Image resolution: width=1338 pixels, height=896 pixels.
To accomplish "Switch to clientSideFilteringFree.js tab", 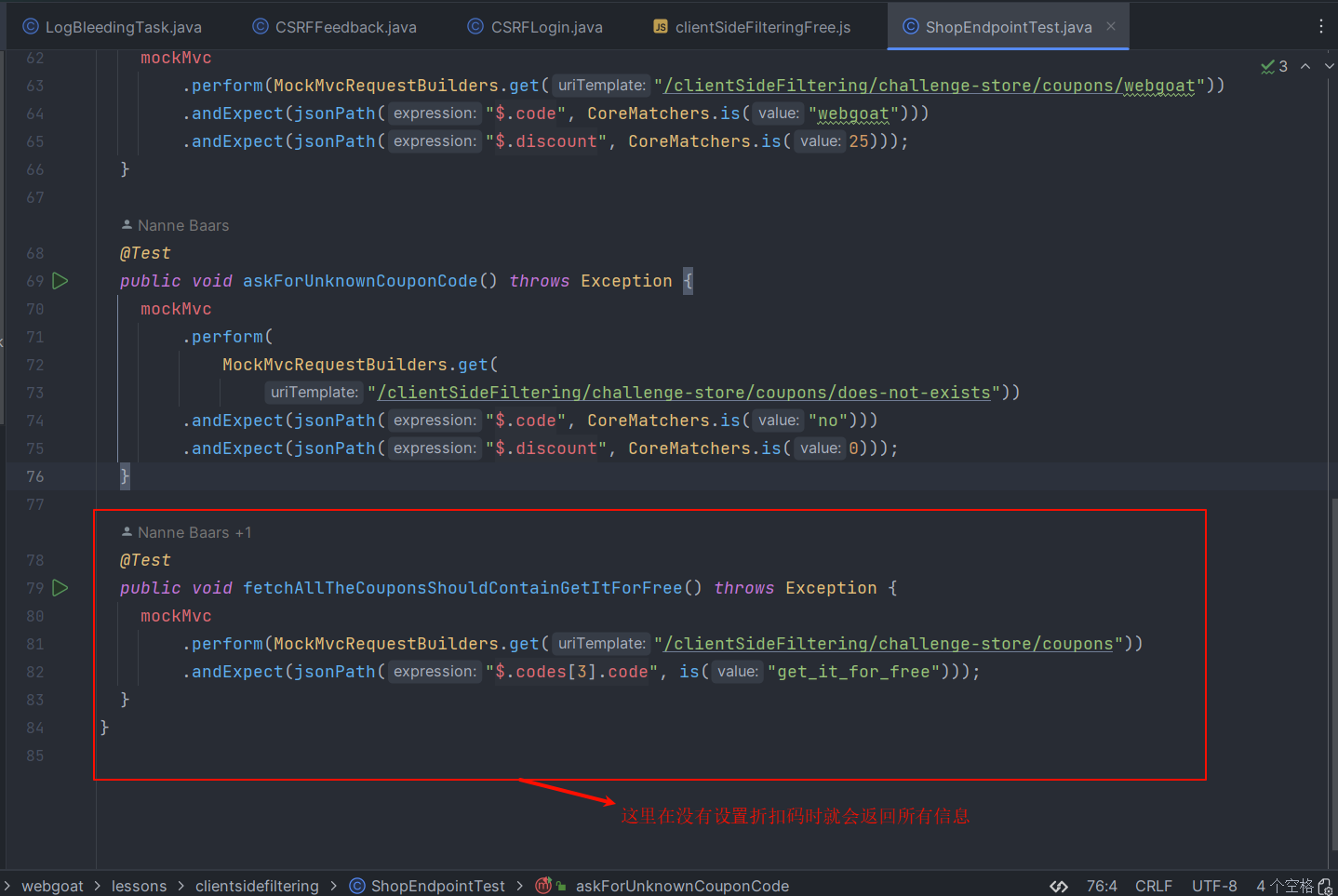I will (x=752, y=27).
